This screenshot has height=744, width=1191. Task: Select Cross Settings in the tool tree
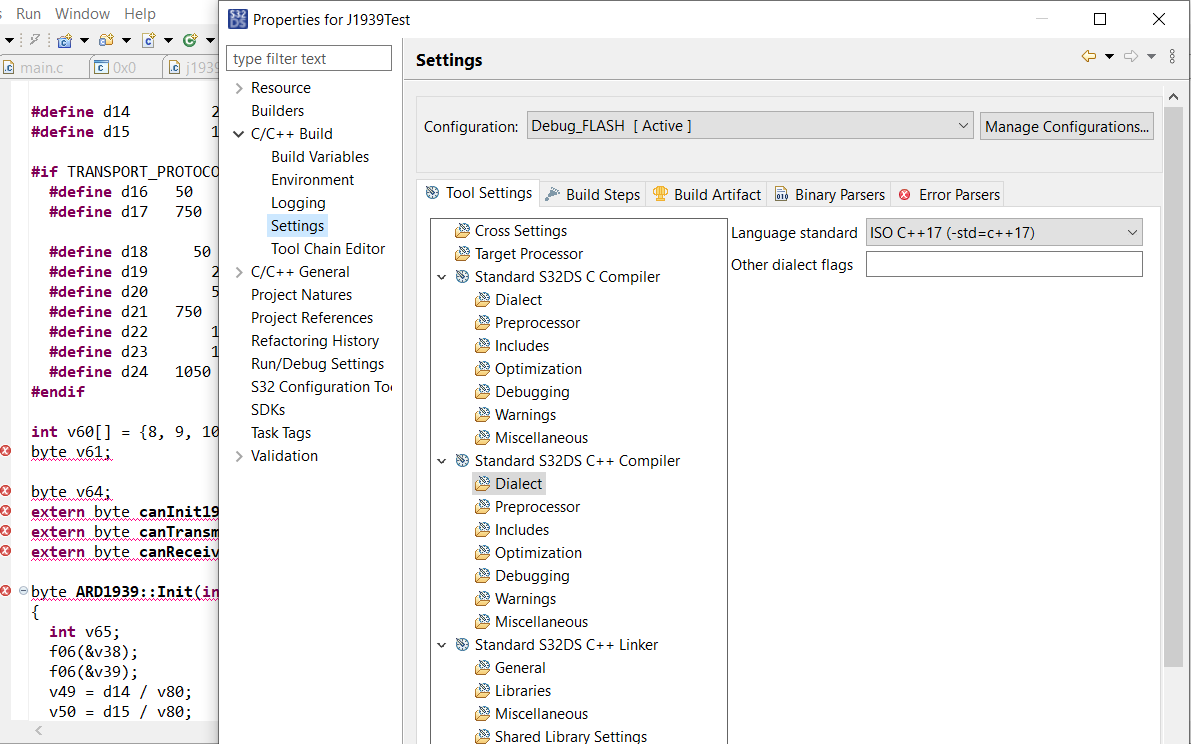click(x=520, y=231)
